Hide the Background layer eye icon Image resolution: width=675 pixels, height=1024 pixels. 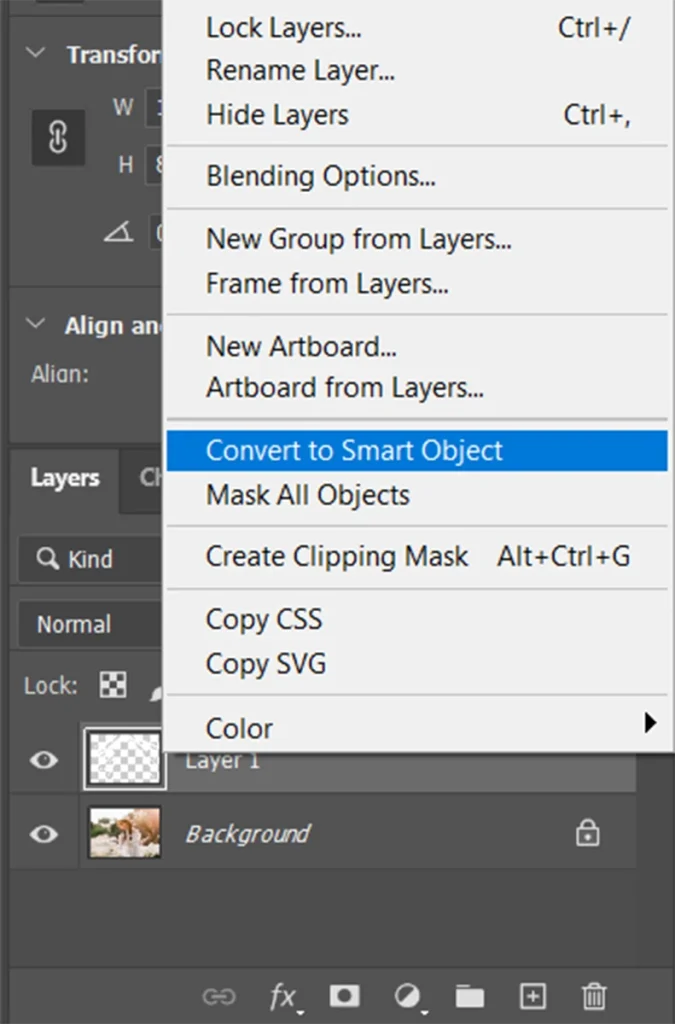click(43, 833)
